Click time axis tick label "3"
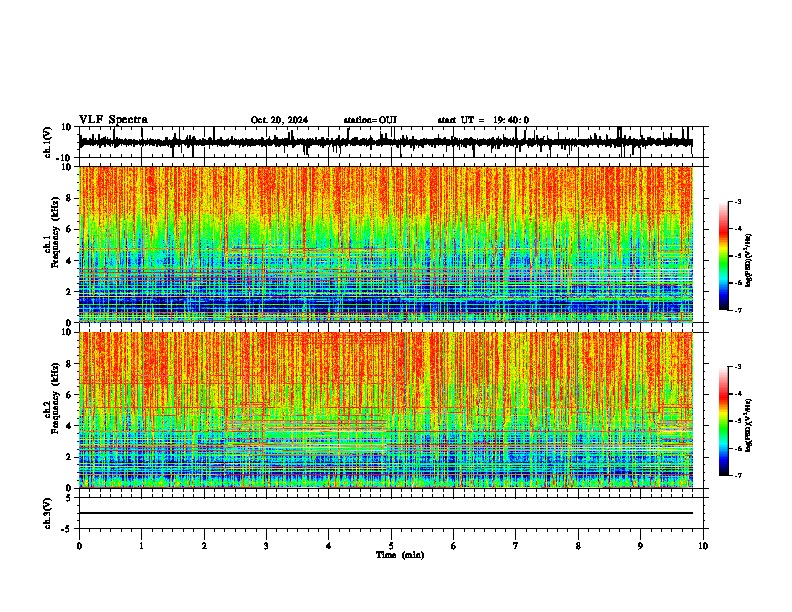Image resolution: width=792 pixels, height=612 pixels. (266, 545)
